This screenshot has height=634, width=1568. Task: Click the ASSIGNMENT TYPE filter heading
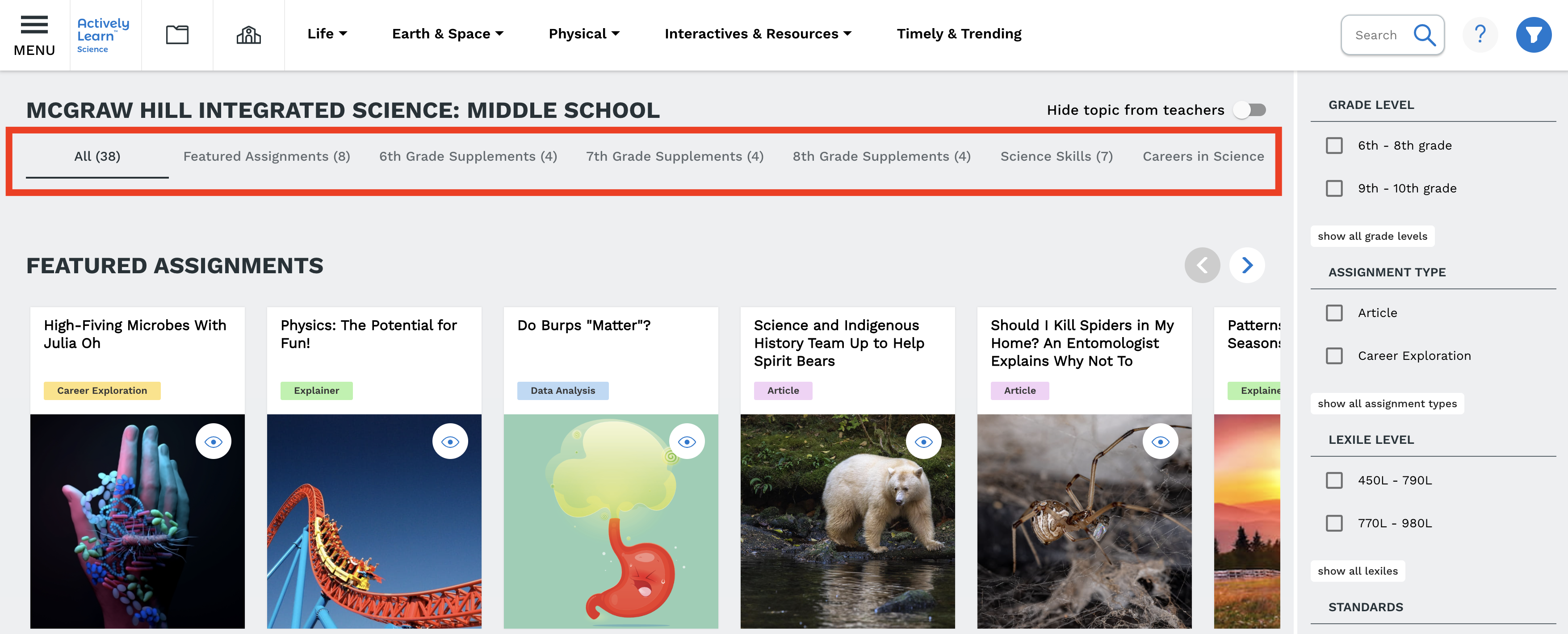(1387, 272)
